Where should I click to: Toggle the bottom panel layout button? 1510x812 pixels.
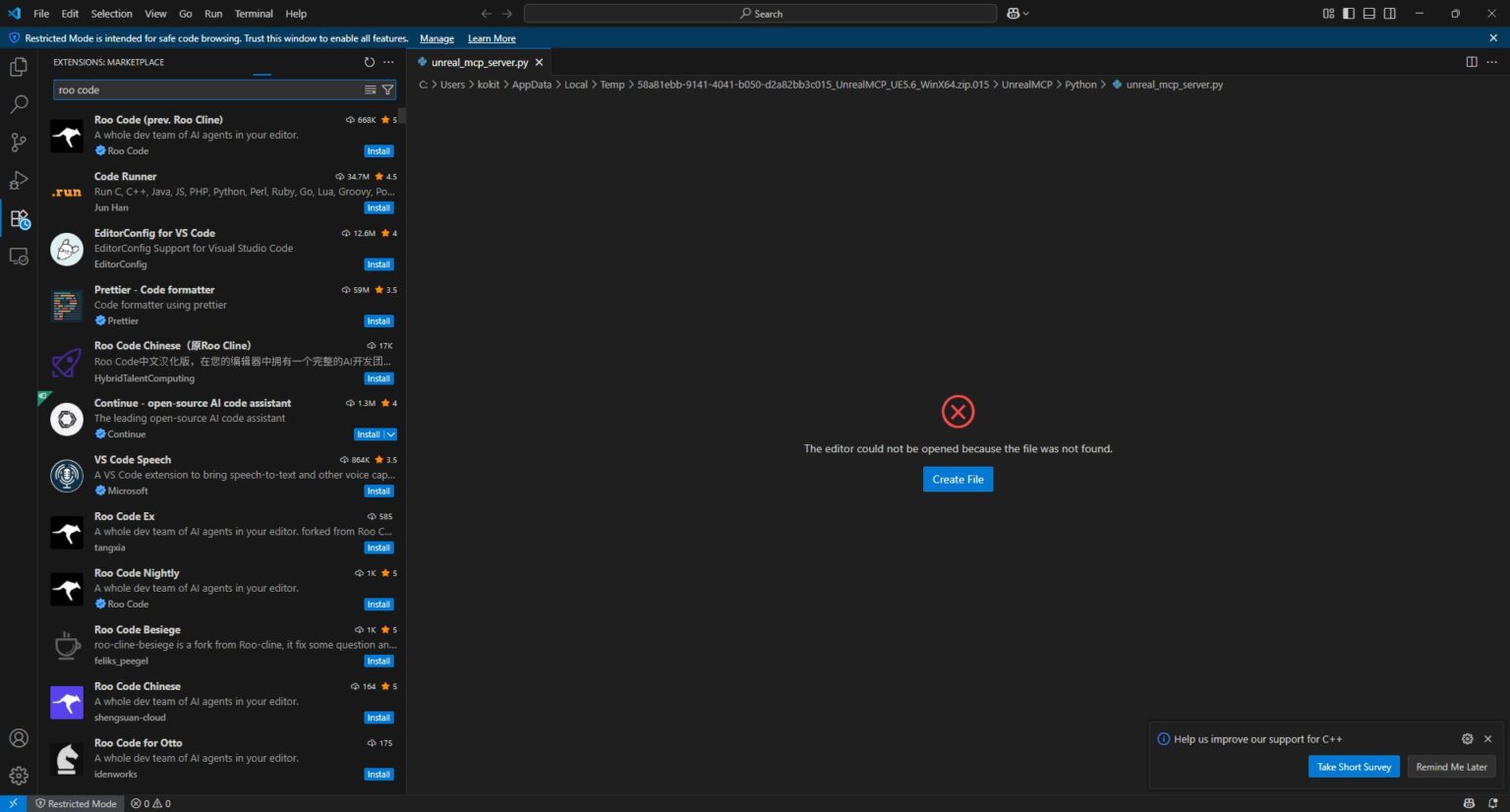pos(1369,14)
